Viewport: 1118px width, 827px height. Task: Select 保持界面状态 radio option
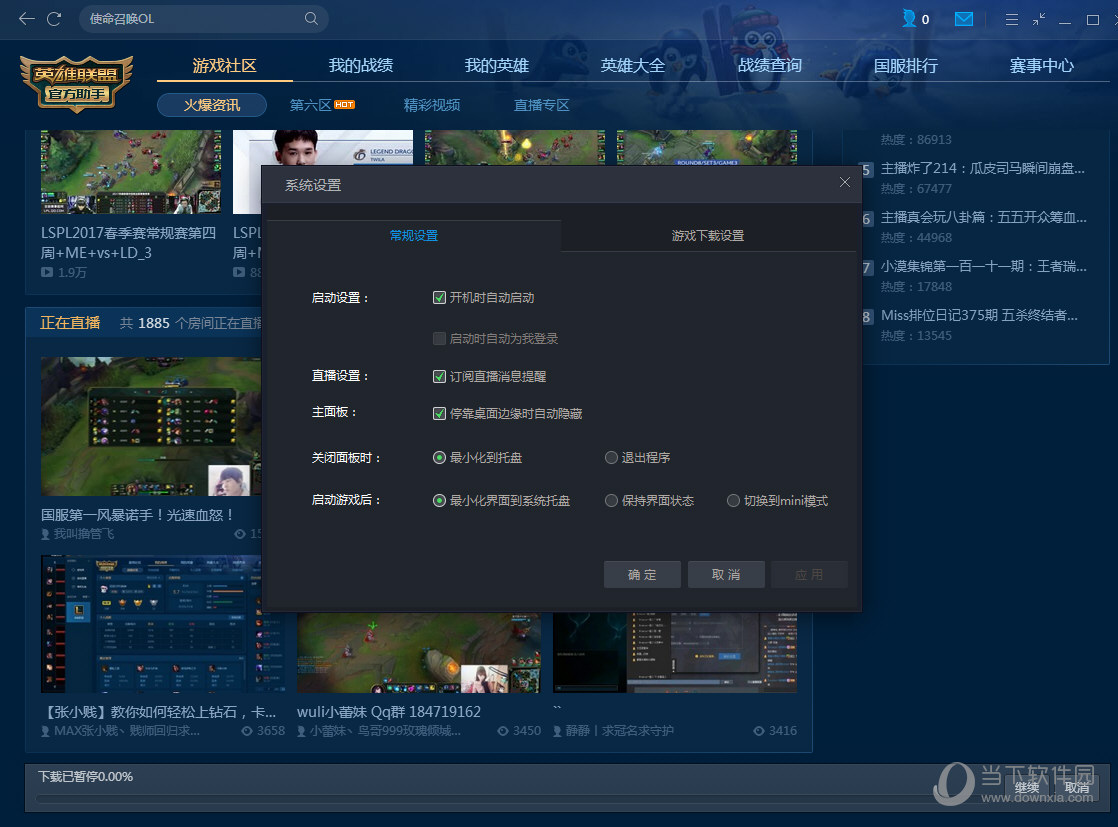(x=611, y=501)
